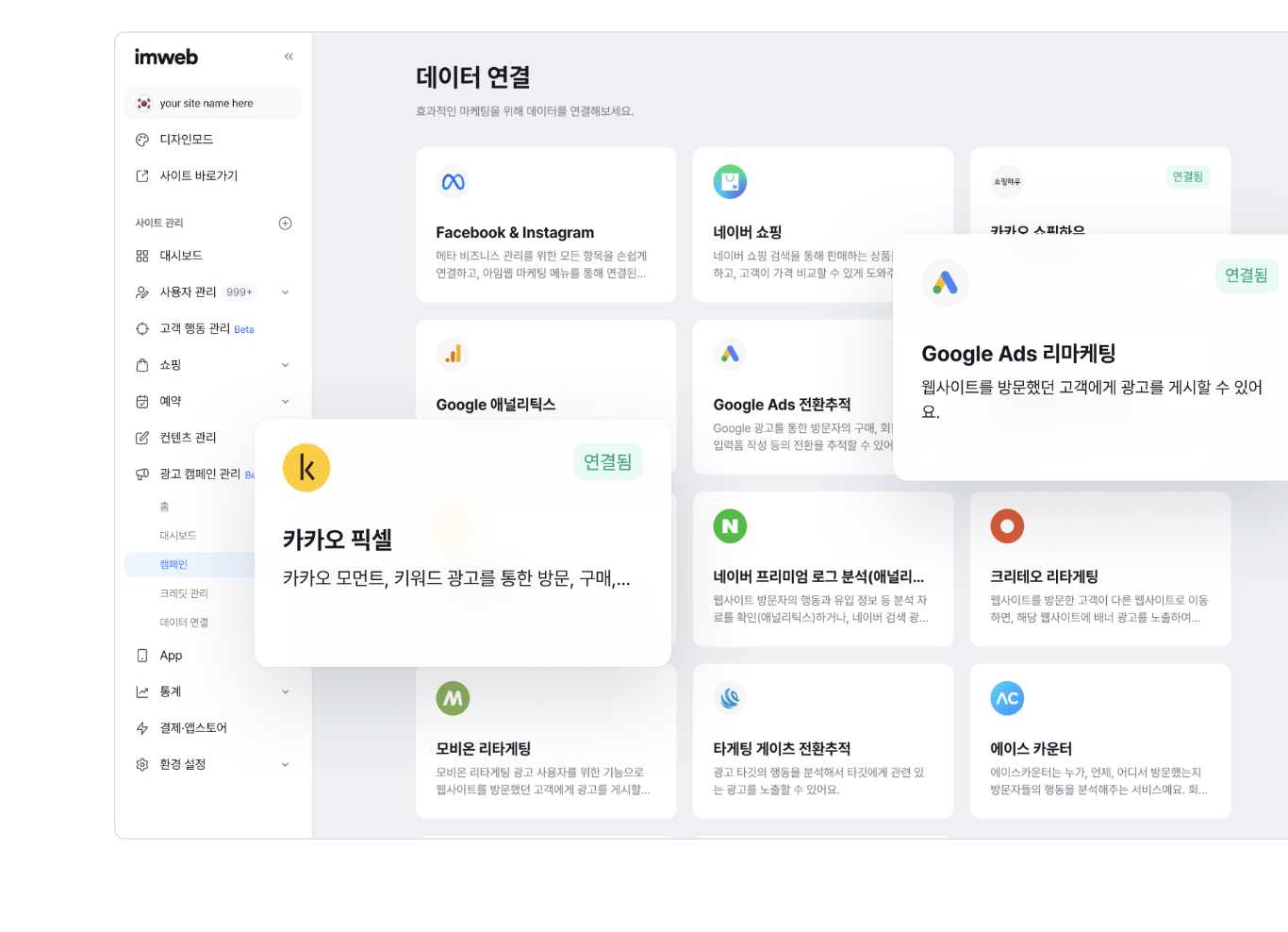Click the blue ACE counter logo
This screenshot has height=932, width=1288.
coord(1007,698)
